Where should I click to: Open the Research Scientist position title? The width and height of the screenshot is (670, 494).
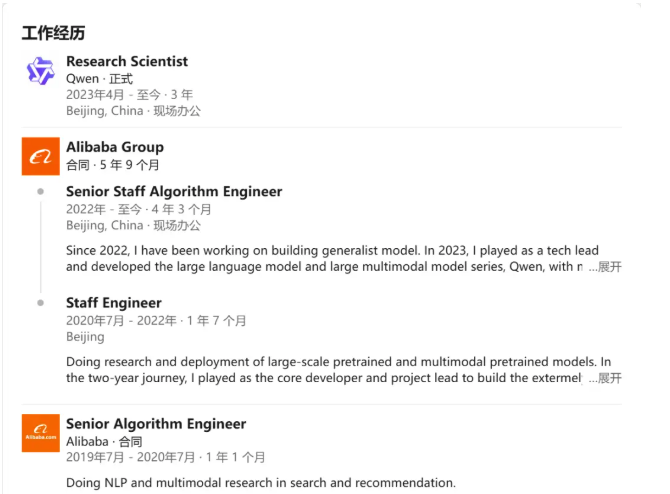coord(127,61)
